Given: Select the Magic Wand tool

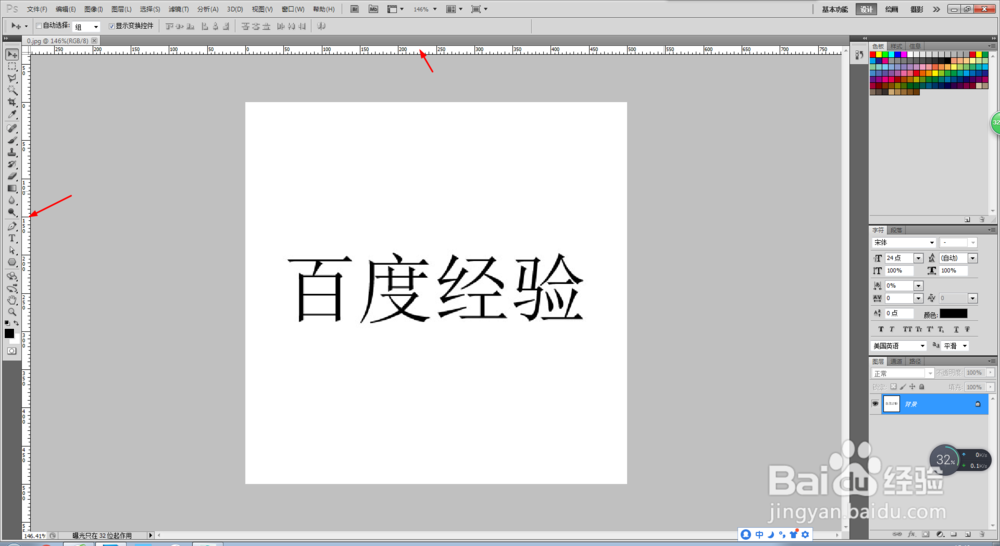Looking at the screenshot, I should (x=12, y=91).
